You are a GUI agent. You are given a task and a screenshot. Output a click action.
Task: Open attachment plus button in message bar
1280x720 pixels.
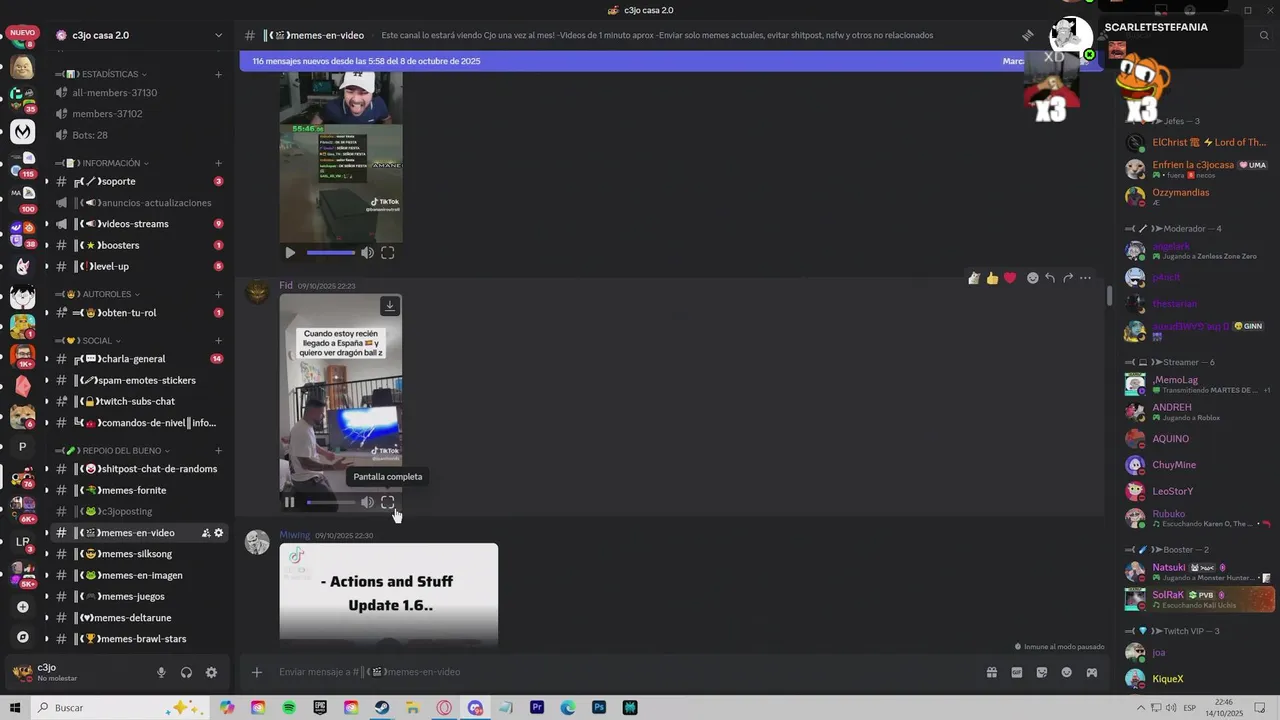(x=257, y=672)
